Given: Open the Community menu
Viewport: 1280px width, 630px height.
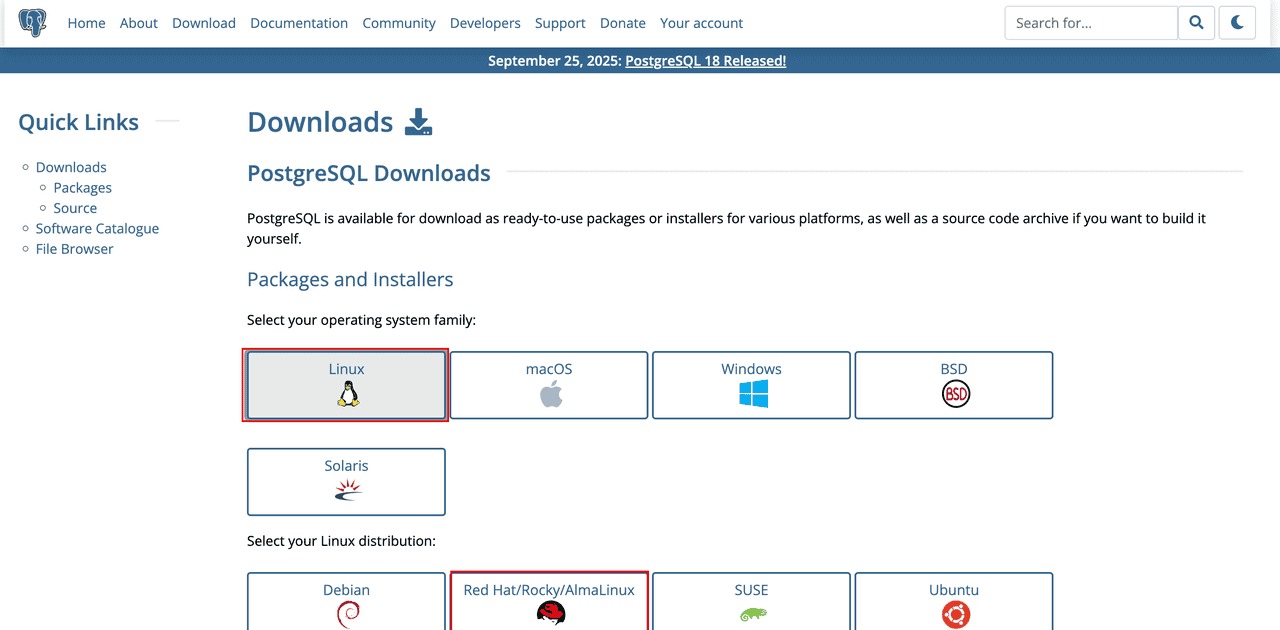Looking at the screenshot, I should coord(398,22).
